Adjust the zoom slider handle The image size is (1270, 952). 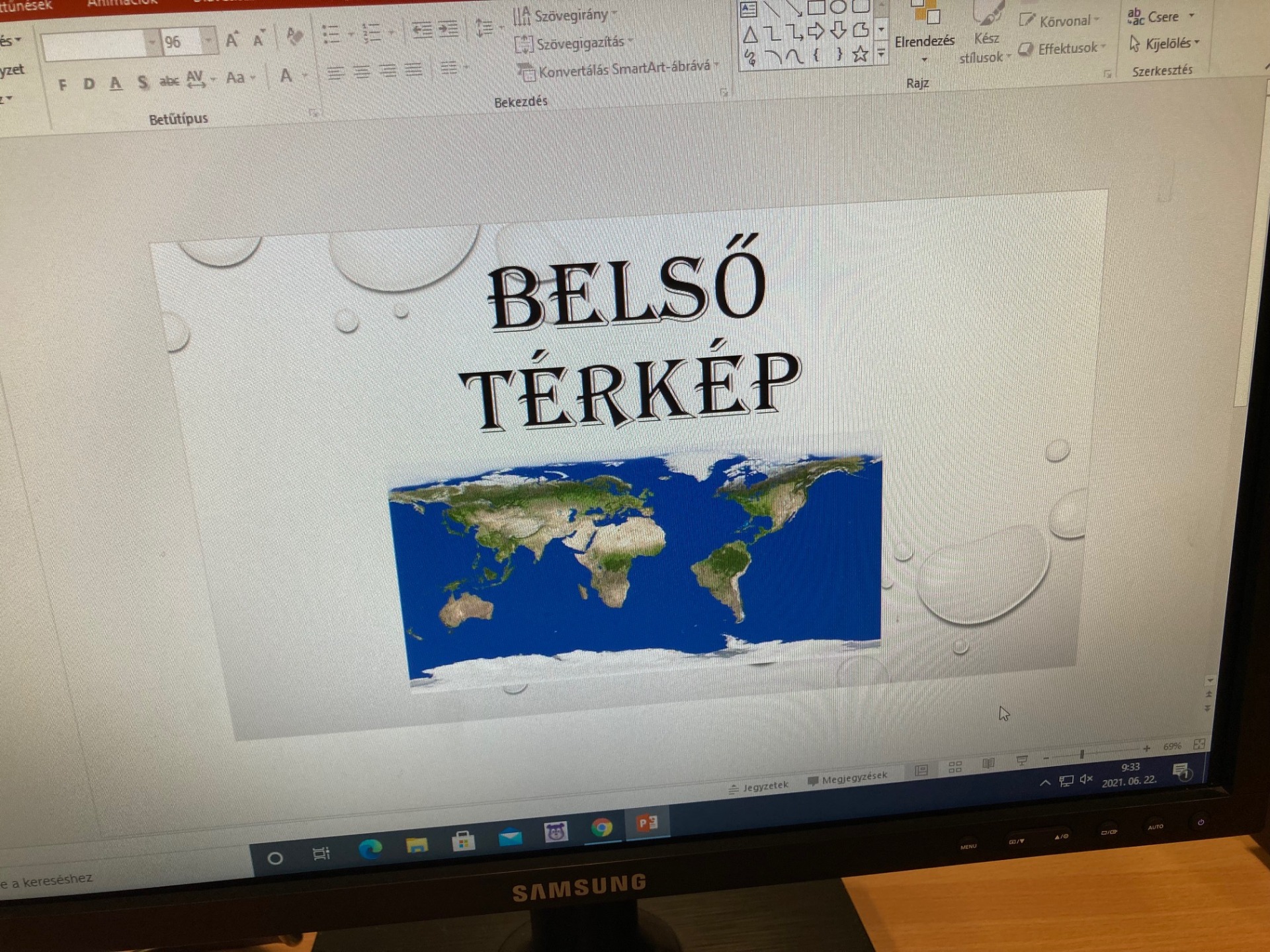1082,754
